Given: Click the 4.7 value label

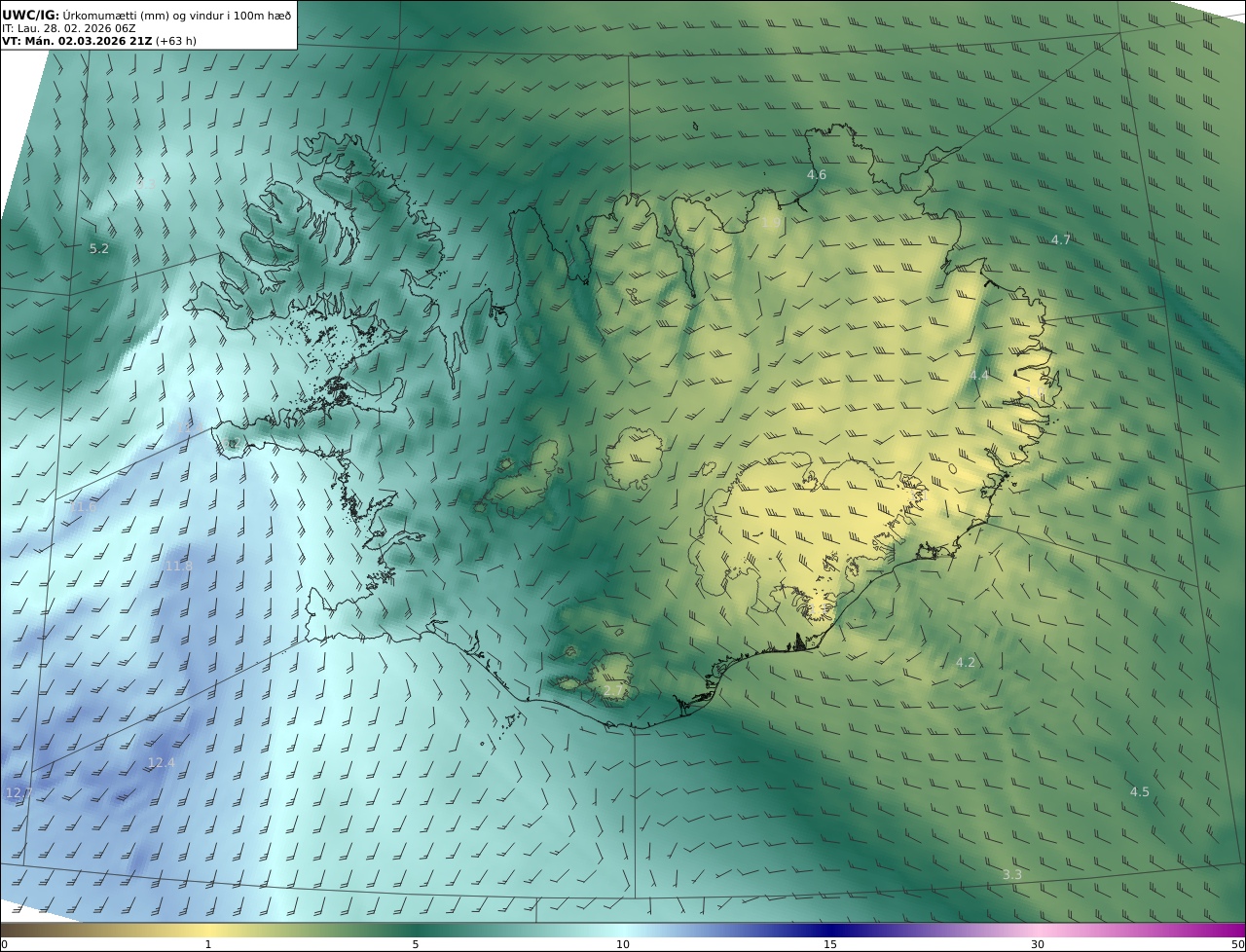Looking at the screenshot, I should (x=1061, y=239).
